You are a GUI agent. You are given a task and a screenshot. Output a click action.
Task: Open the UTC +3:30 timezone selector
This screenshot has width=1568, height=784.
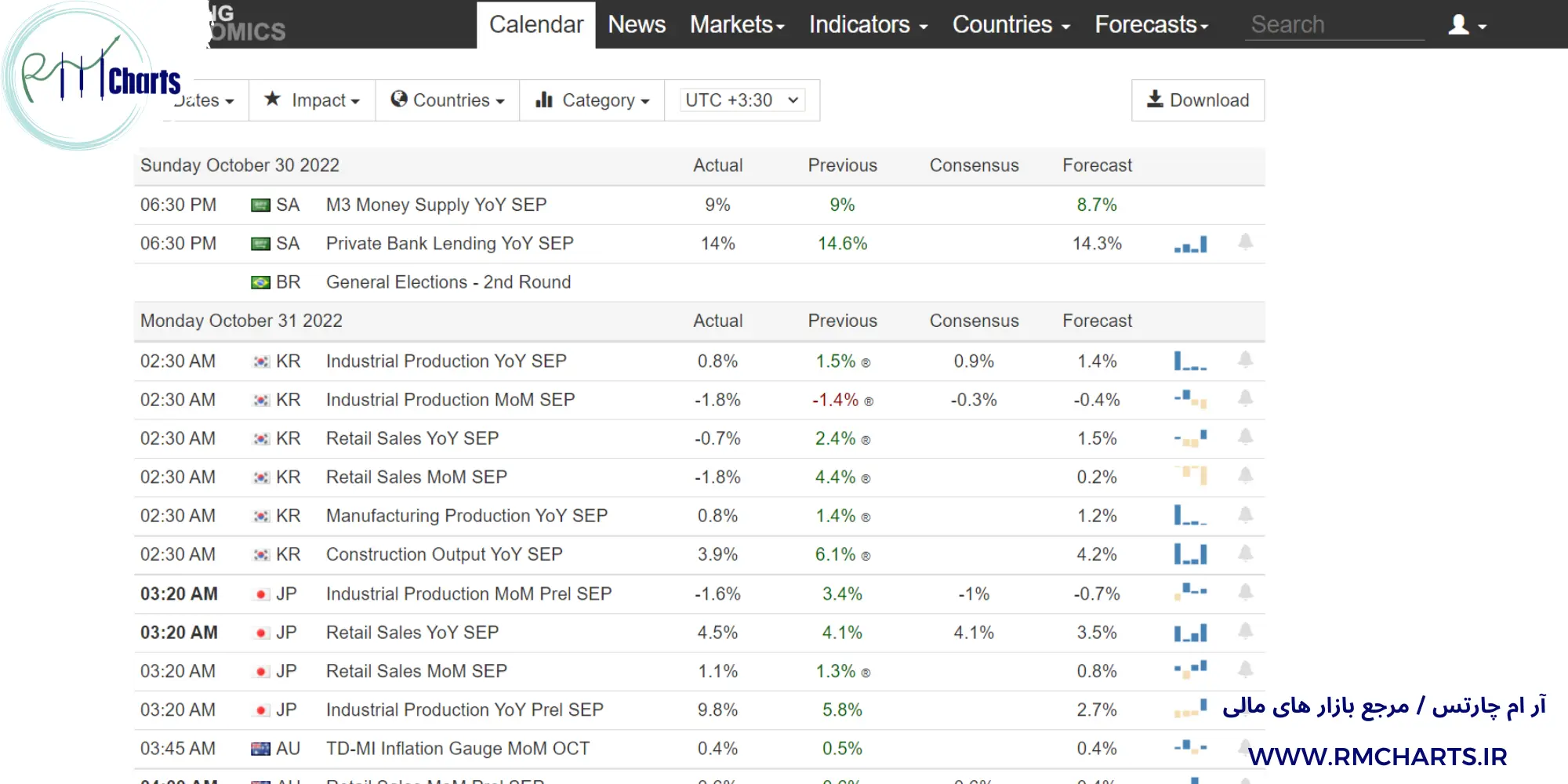coord(742,100)
